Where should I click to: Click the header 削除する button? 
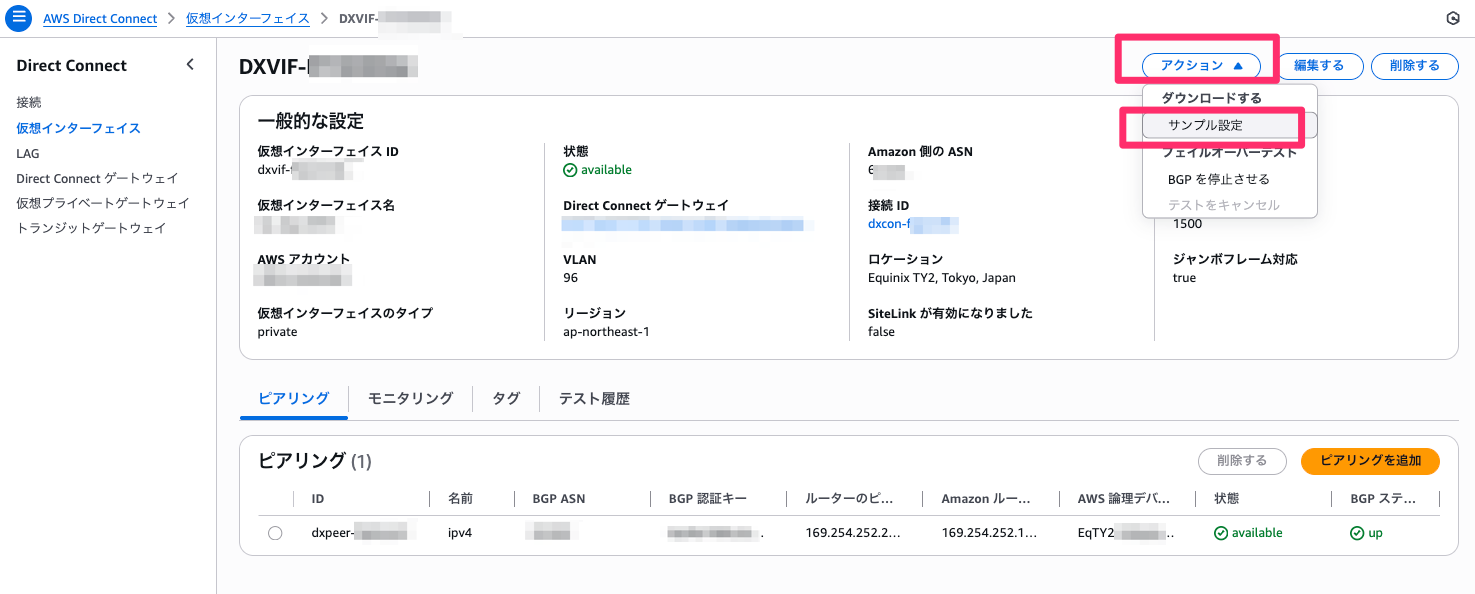pyautogui.click(x=1414, y=66)
